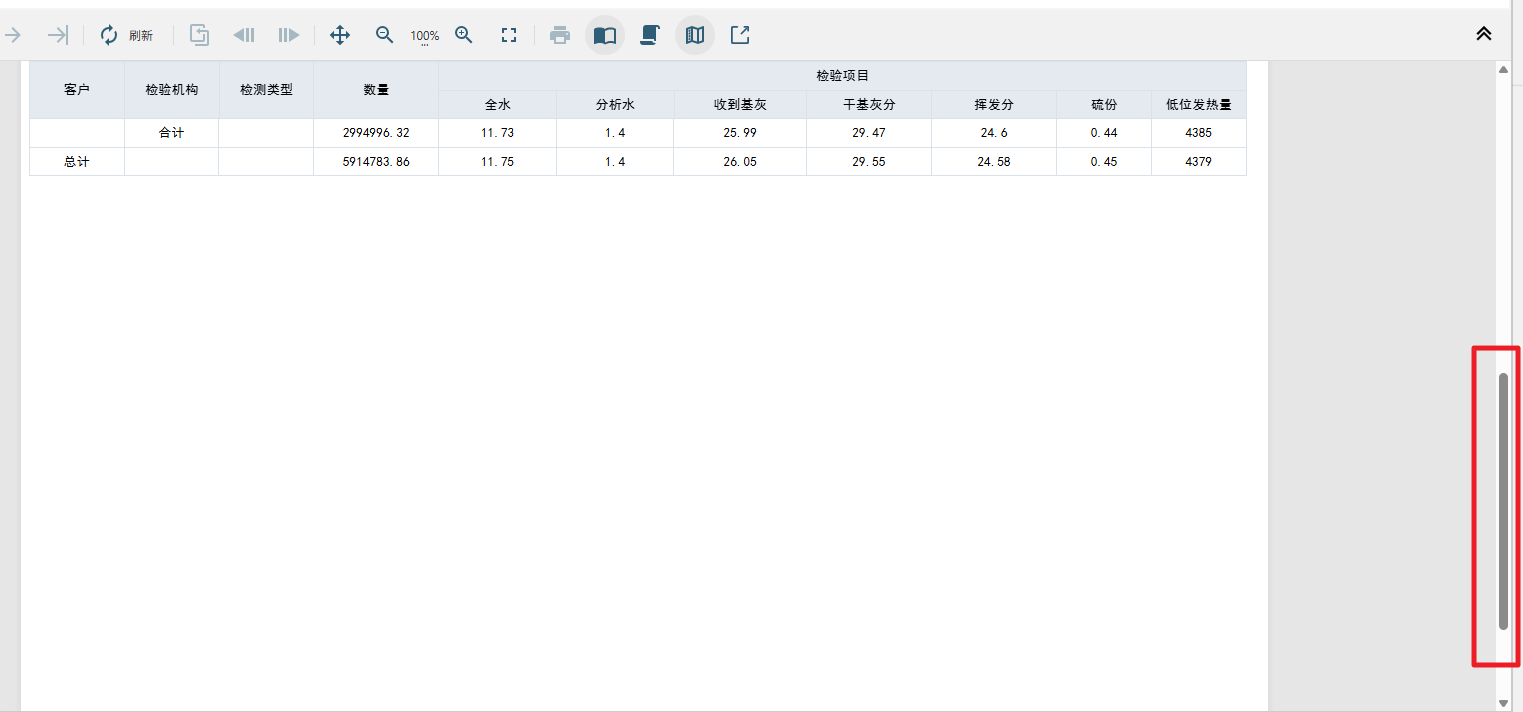This screenshot has height=712, width=1523.
Task: Click the 挥发分 value 24.58
Action: tap(994, 162)
